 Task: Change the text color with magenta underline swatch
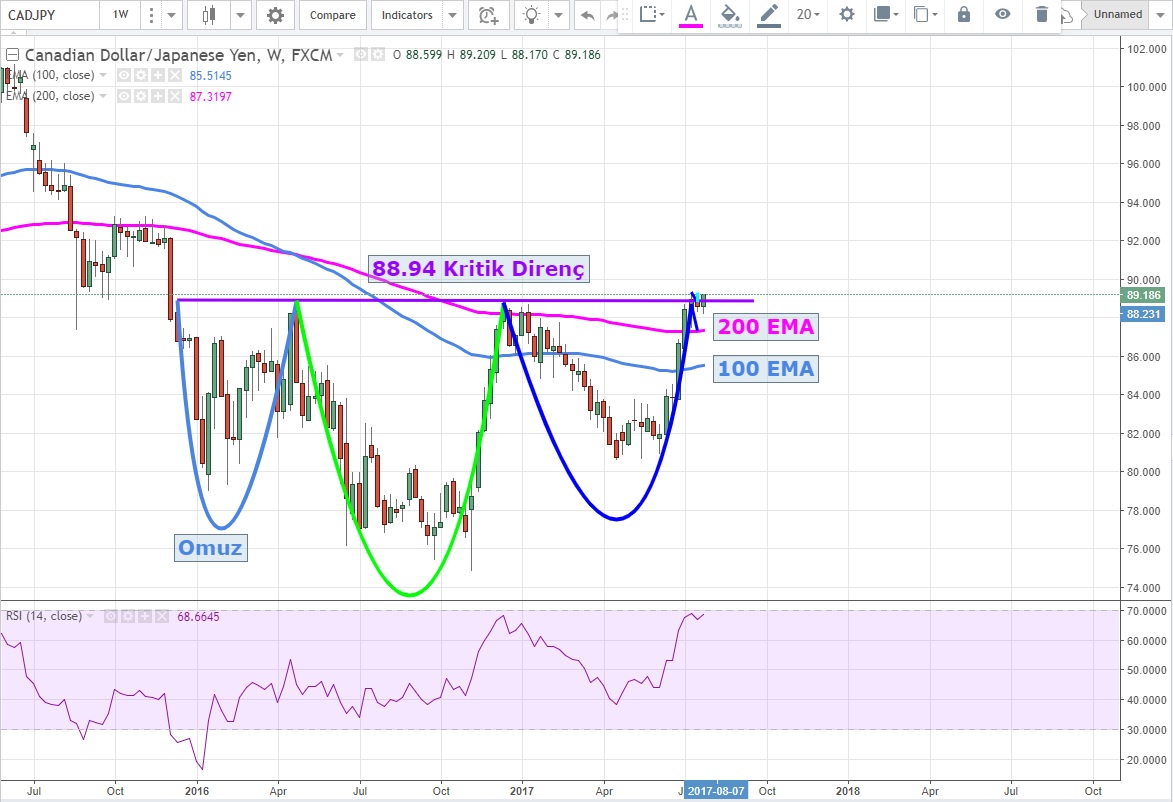click(x=689, y=14)
